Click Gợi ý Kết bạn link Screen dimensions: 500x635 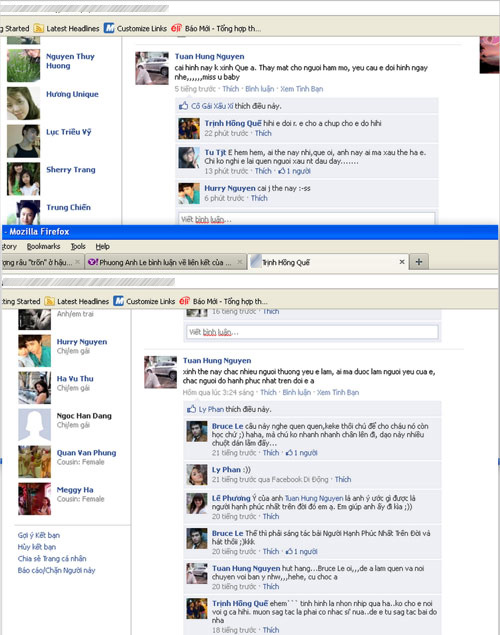39,535
